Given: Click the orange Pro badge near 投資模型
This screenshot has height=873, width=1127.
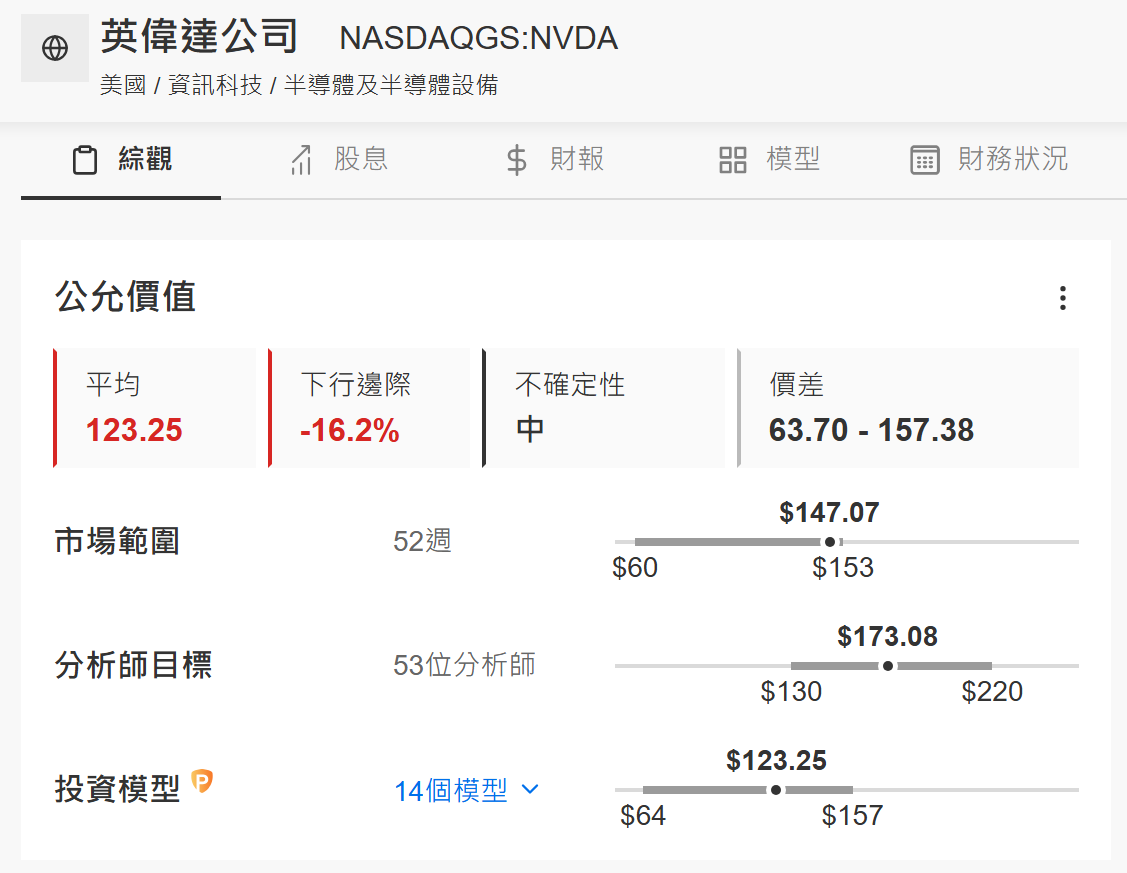Looking at the screenshot, I should (x=202, y=782).
